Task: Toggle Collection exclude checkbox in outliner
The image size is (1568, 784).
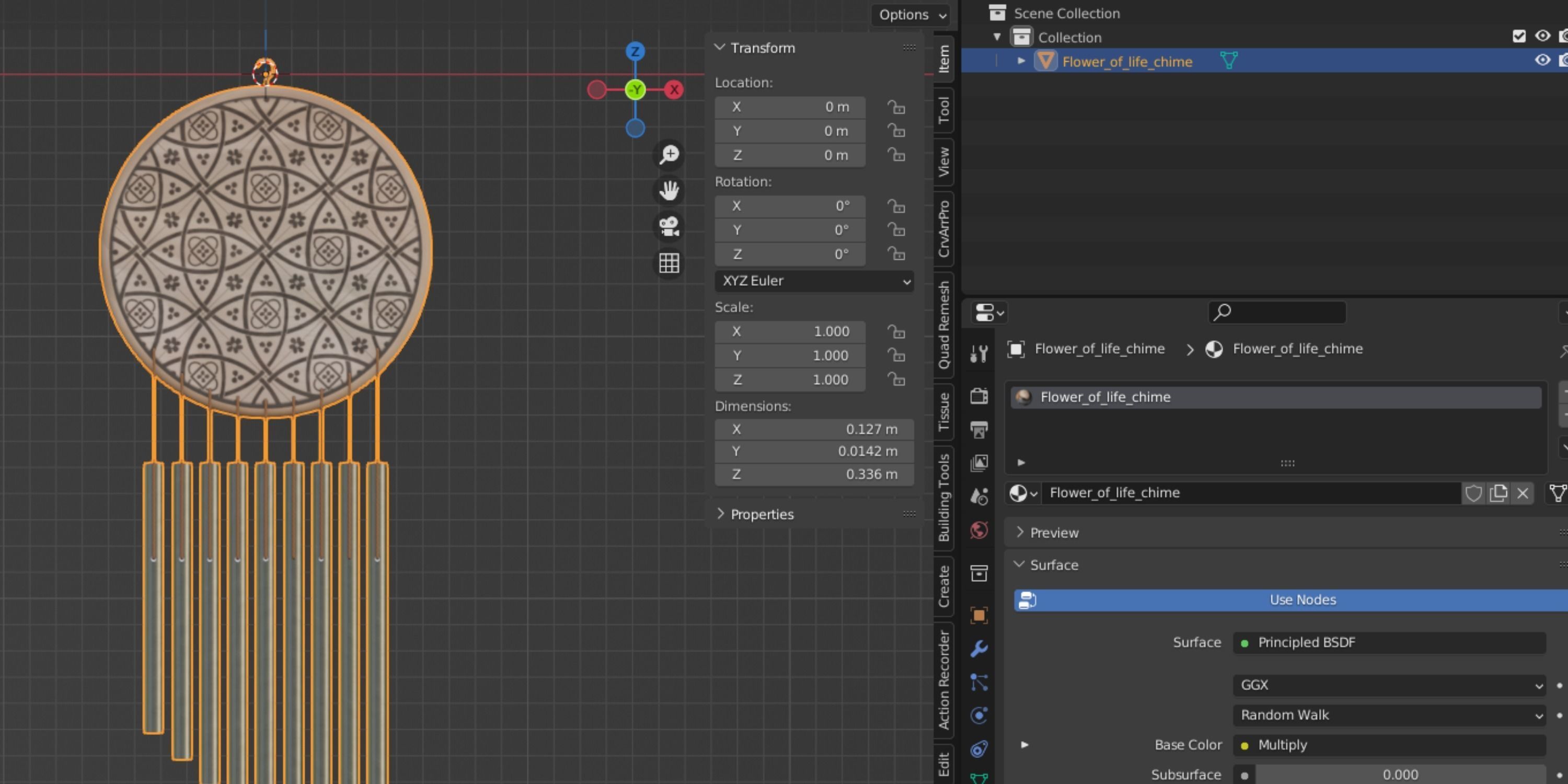Action: (x=1519, y=37)
